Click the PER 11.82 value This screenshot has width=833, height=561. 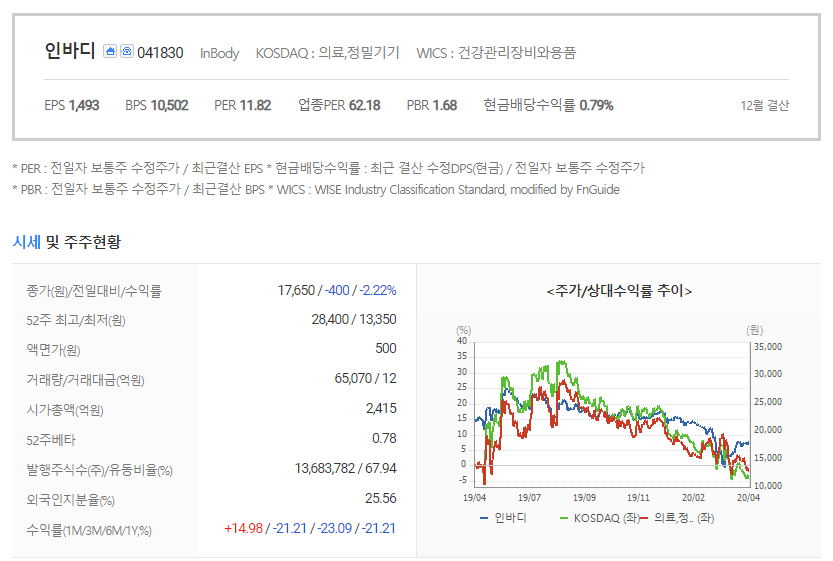point(243,105)
